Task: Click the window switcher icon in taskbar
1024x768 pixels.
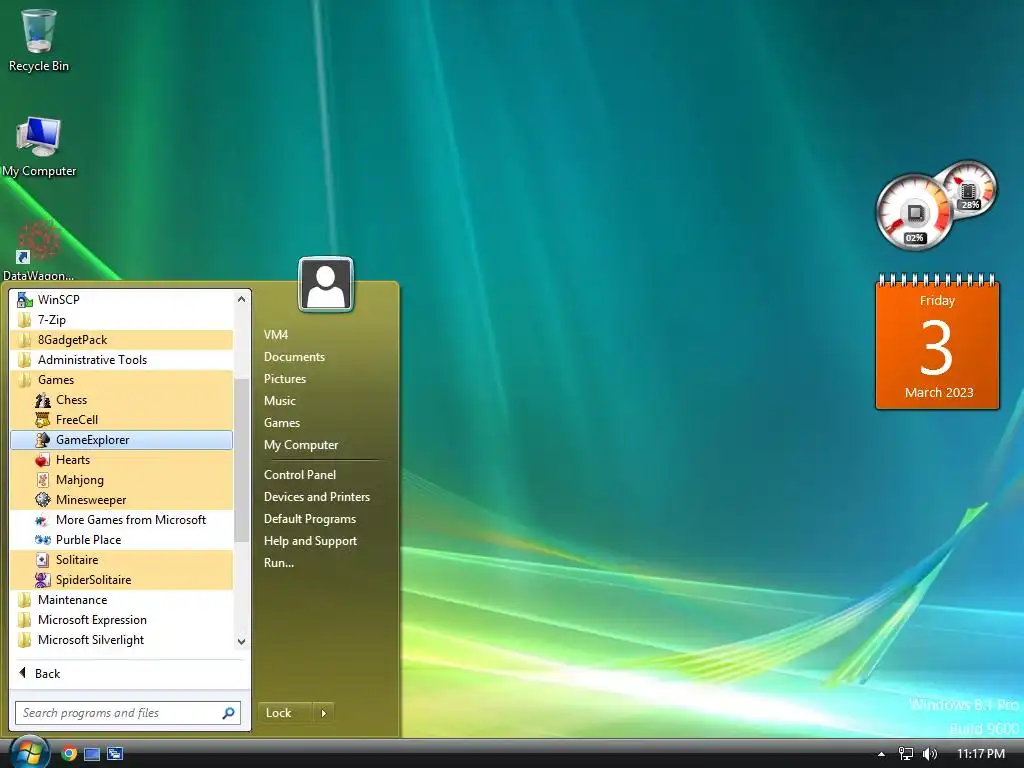Action: pyautogui.click(x=115, y=754)
